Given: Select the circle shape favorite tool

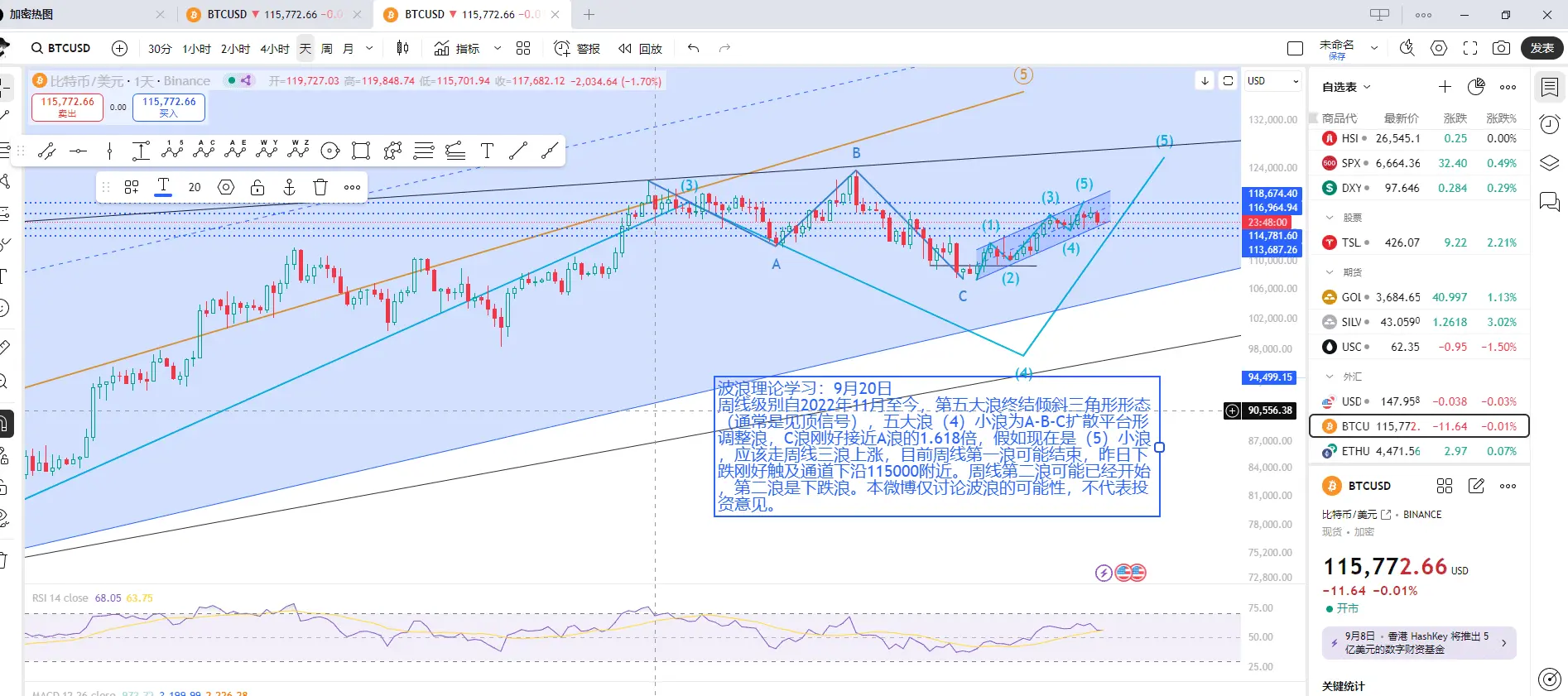Looking at the screenshot, I should (329, 151).
